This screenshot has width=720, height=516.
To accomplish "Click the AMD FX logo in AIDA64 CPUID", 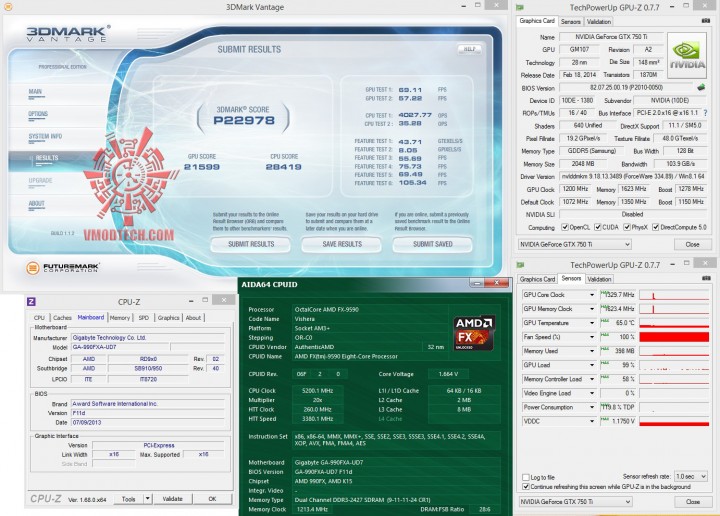I will click(x=474, y=333).
